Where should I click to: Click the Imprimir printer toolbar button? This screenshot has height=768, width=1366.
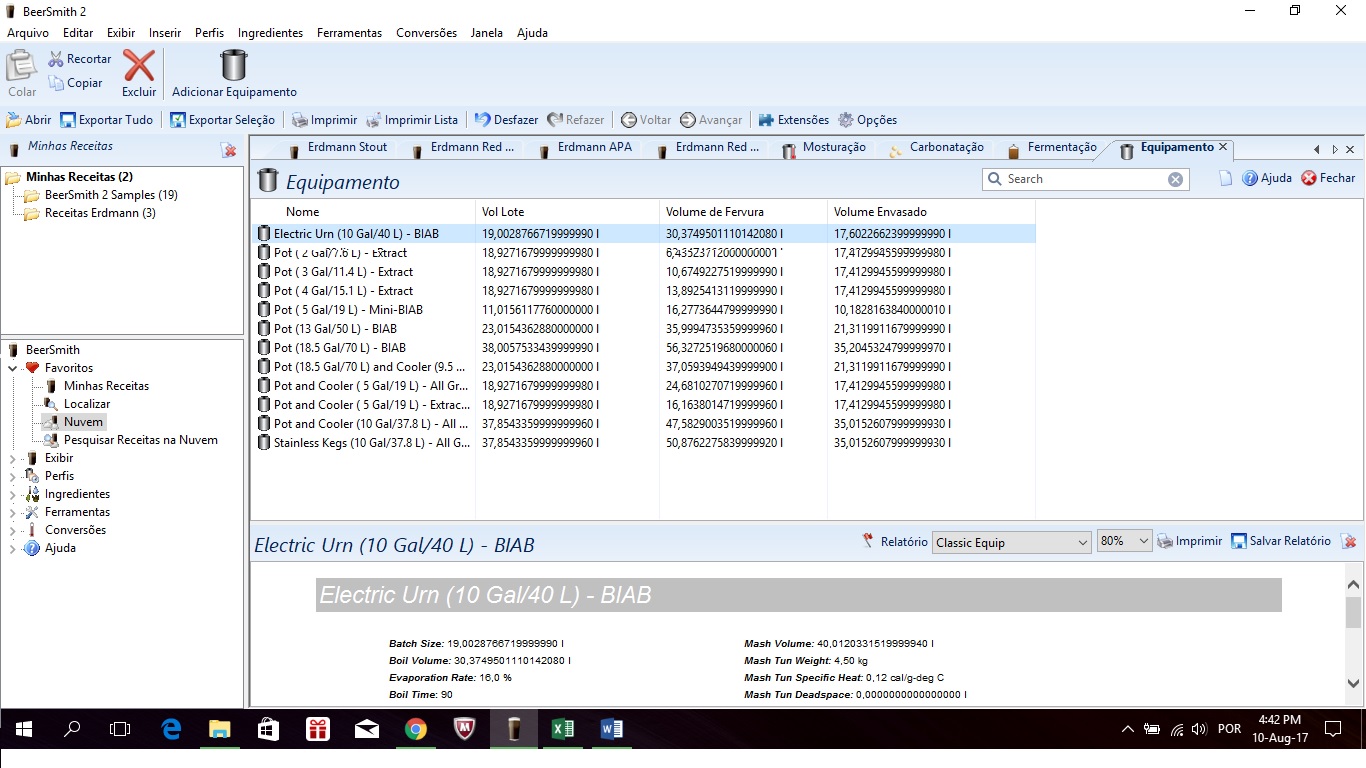[324, 120]
